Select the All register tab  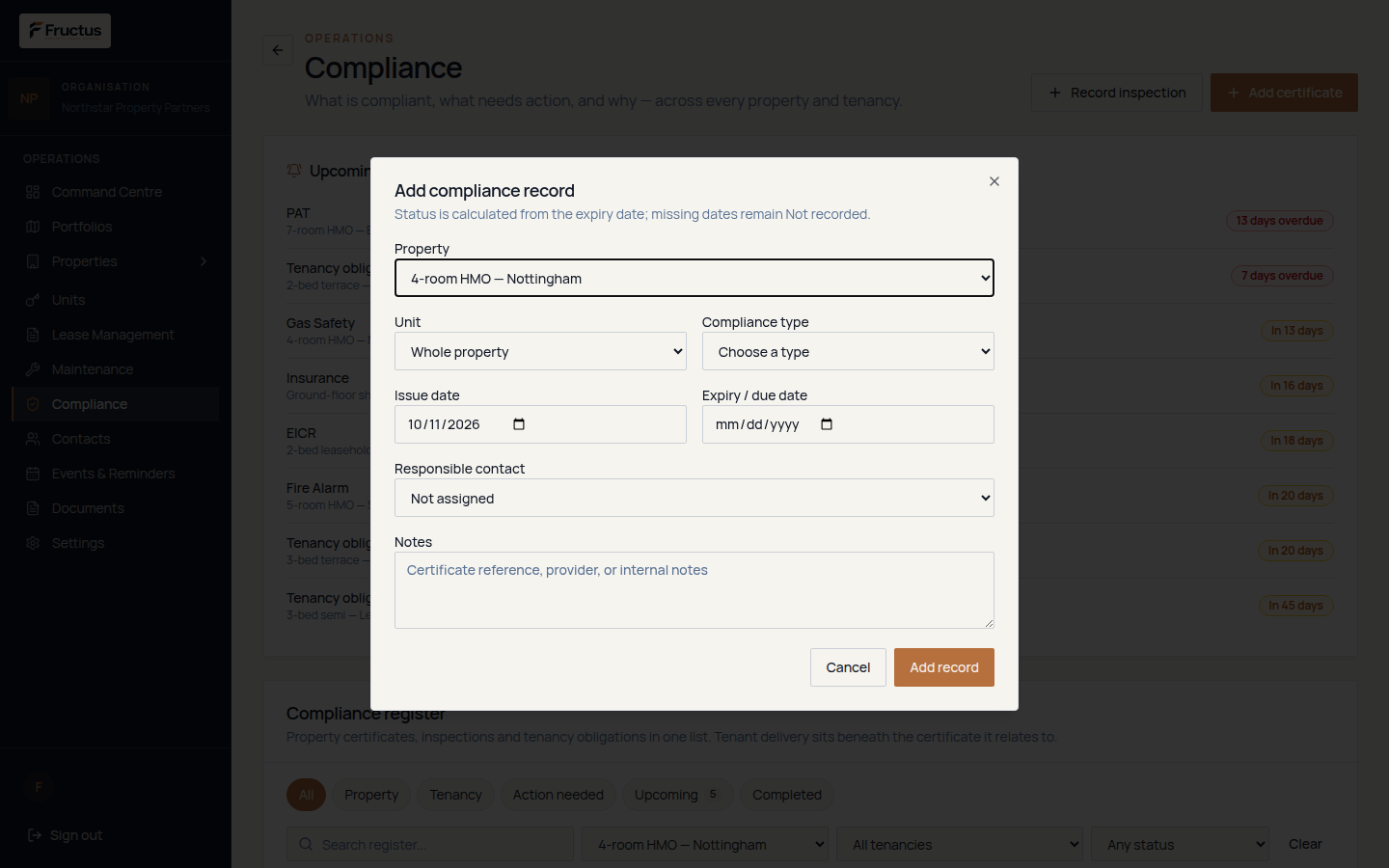[x=307, y=795]
